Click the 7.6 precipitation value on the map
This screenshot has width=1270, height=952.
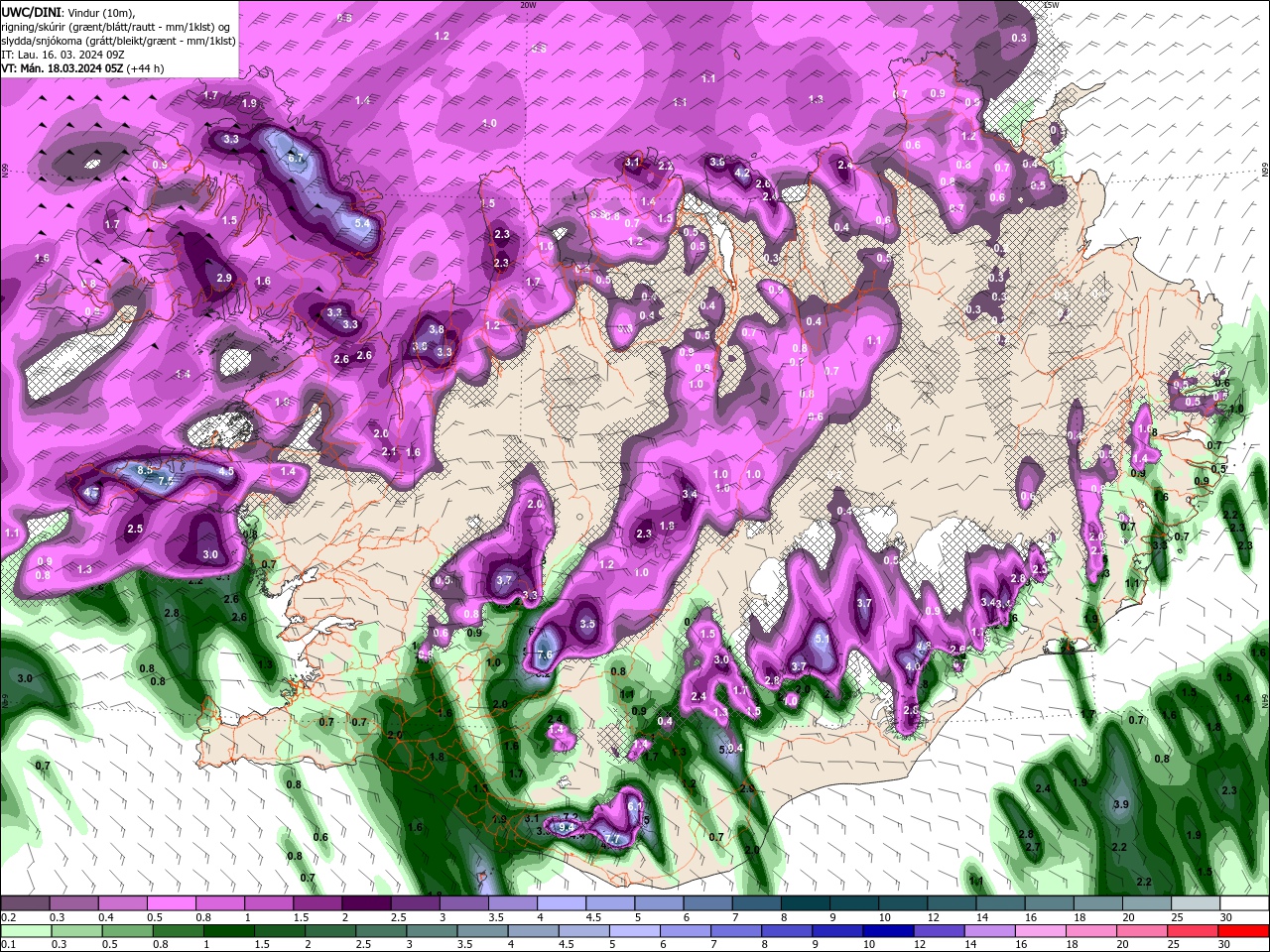(x=544, y=655)
